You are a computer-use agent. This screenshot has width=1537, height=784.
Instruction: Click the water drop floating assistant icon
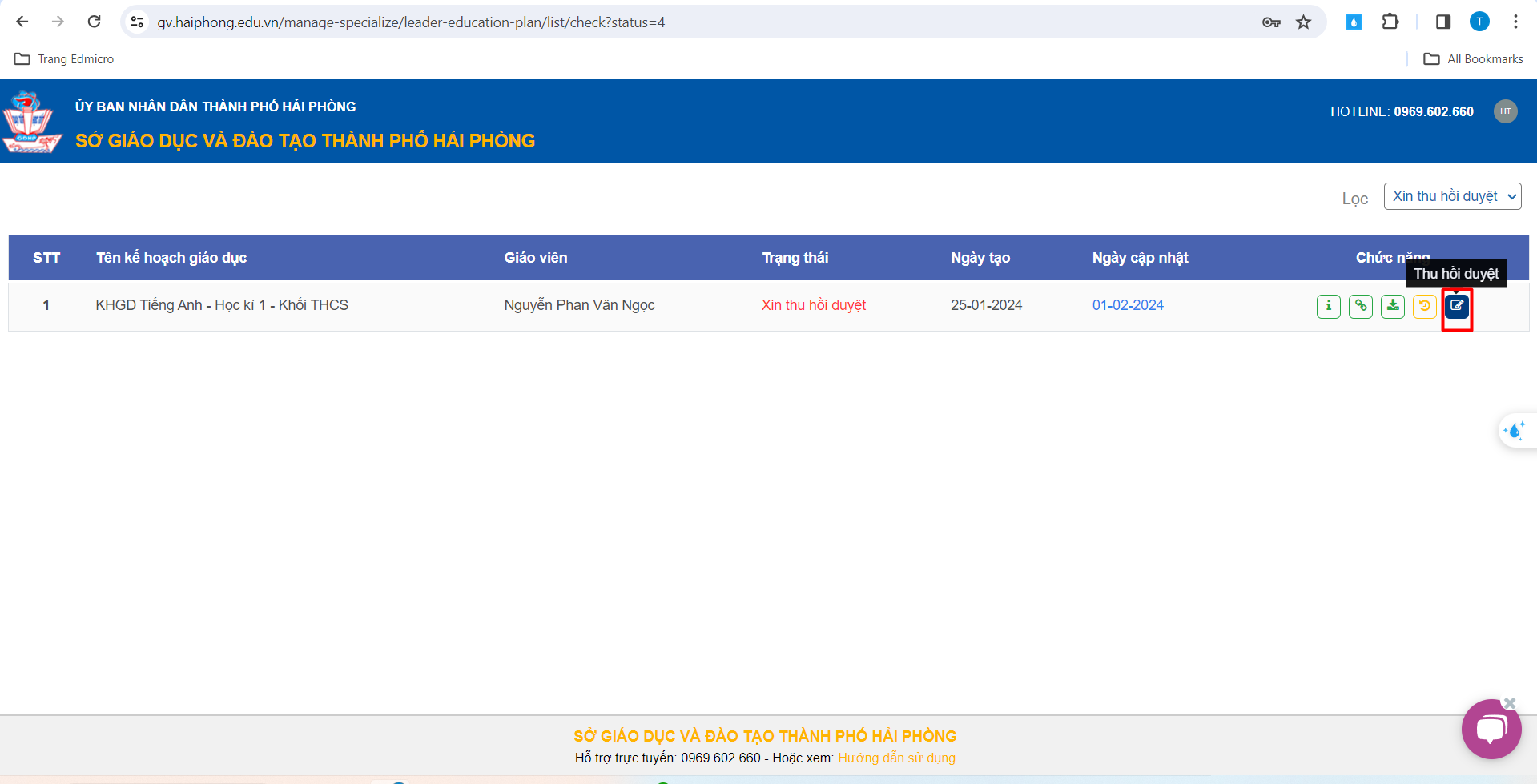click(x=1515, y=431)
